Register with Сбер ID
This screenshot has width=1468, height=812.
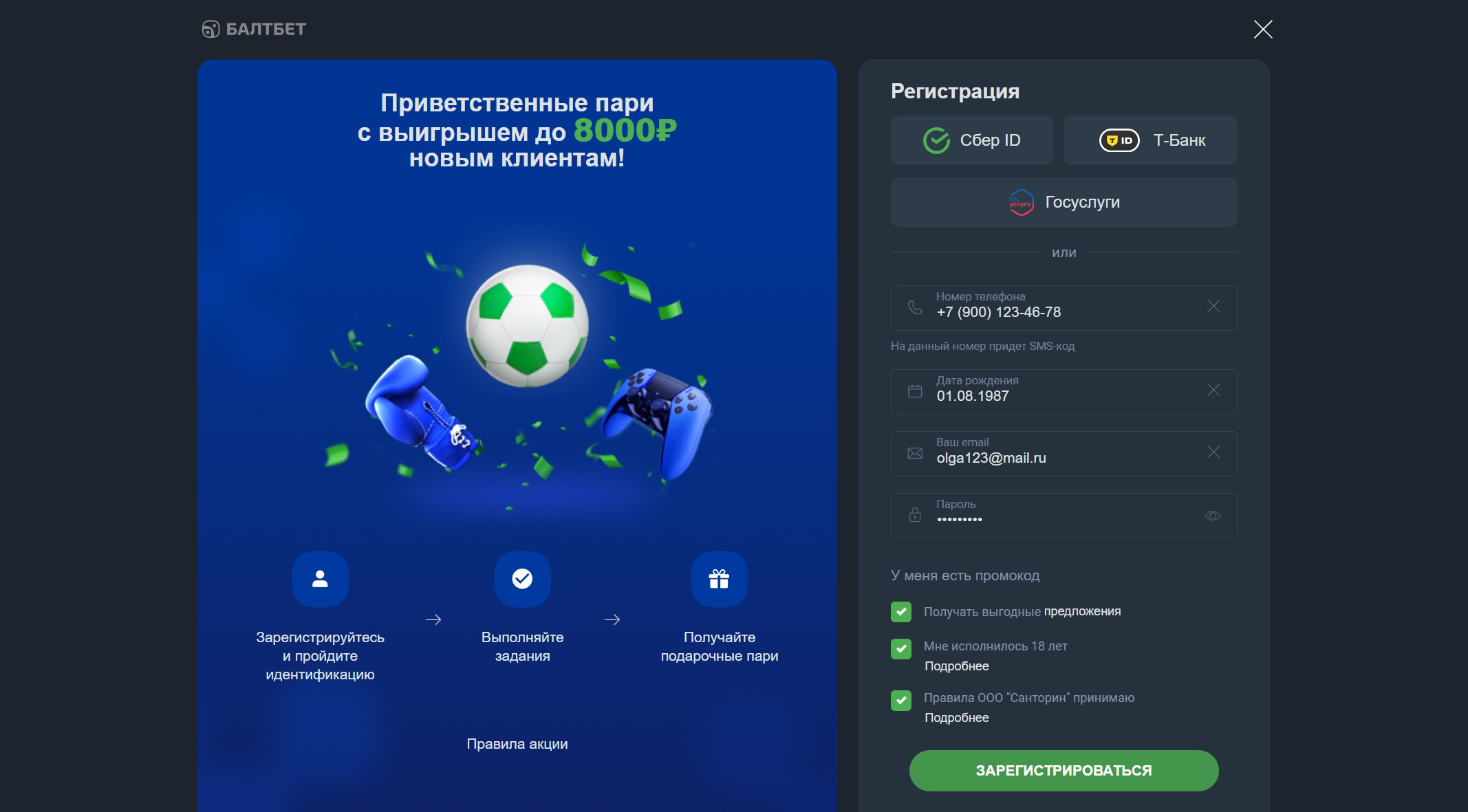pyautogui.click(x=971, y=140)
